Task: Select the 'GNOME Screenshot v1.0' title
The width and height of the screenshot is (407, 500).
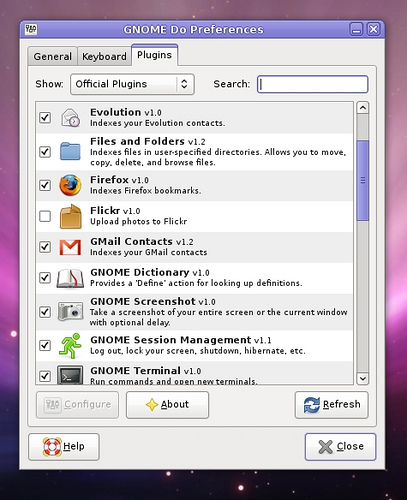Action: [x=153, y=302]
